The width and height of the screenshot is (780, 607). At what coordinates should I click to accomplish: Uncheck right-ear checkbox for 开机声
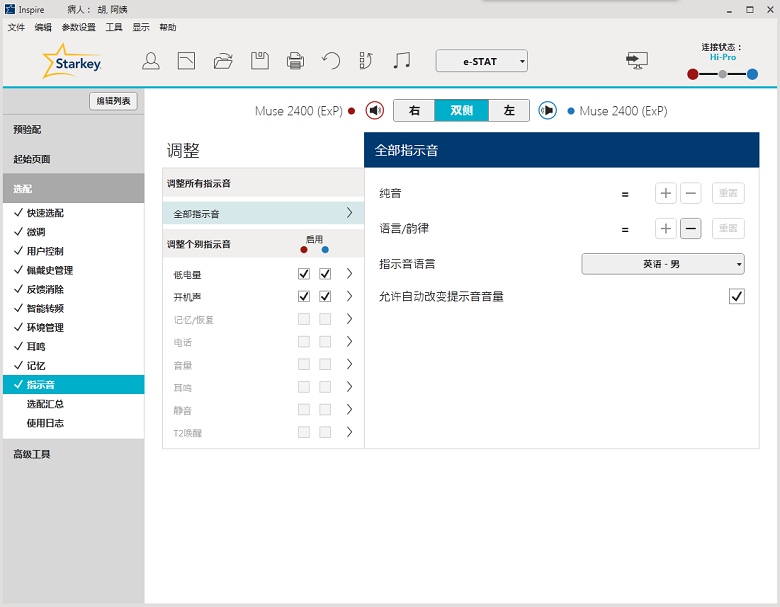tap(304, 297)
